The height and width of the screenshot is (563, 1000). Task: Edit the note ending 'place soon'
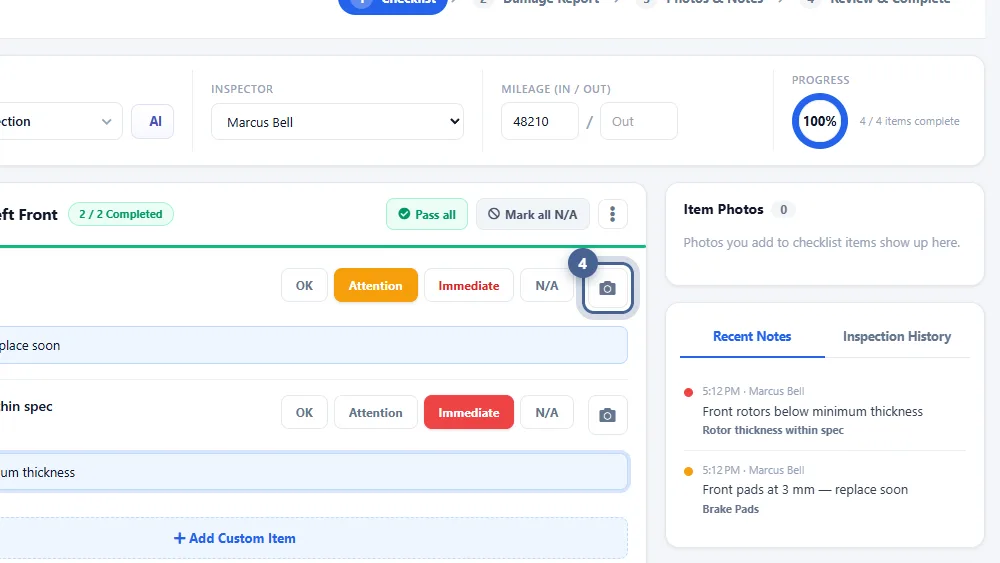[x=313, y=346]
